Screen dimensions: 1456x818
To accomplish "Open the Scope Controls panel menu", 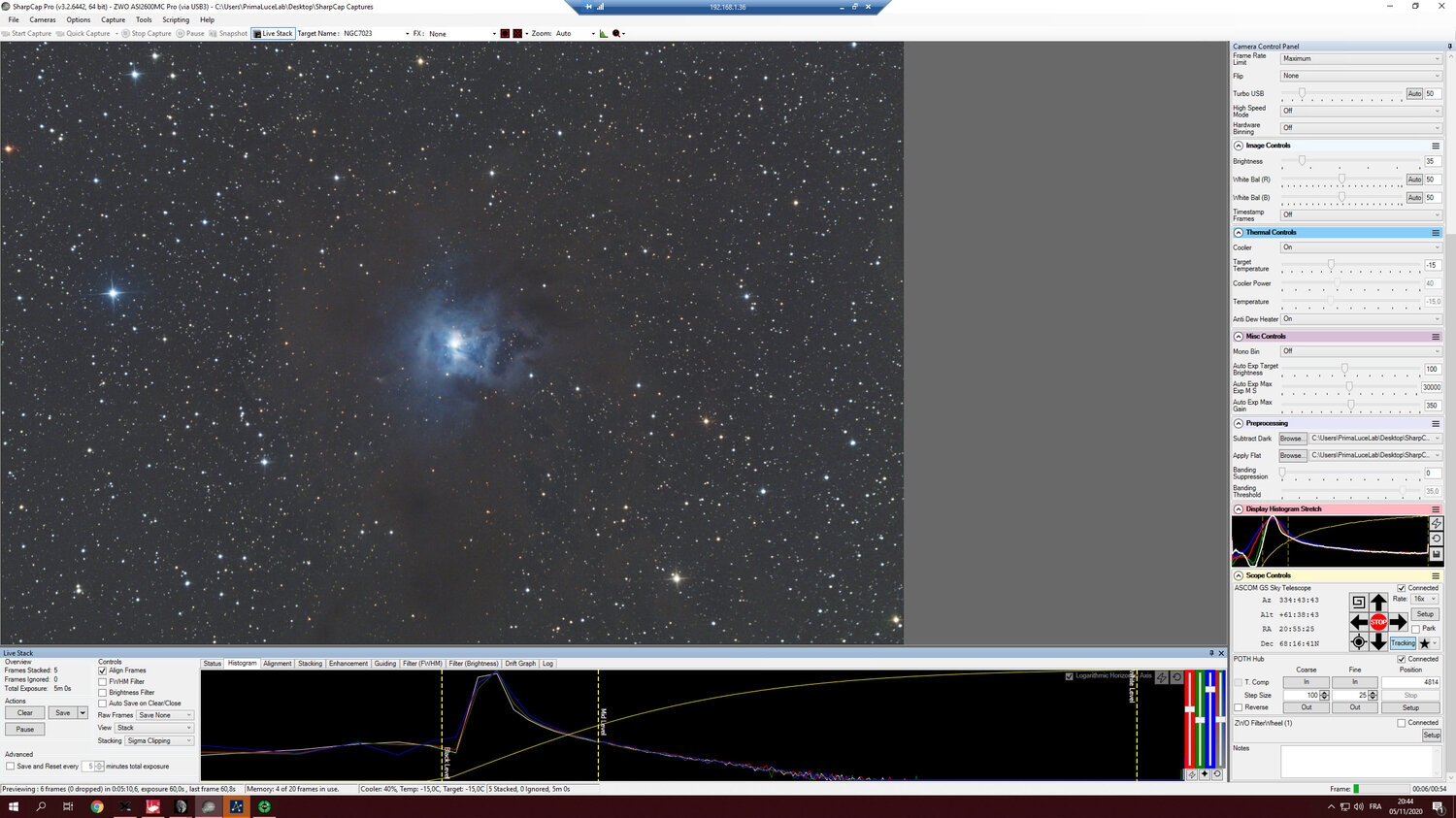I will (1436, 575).
